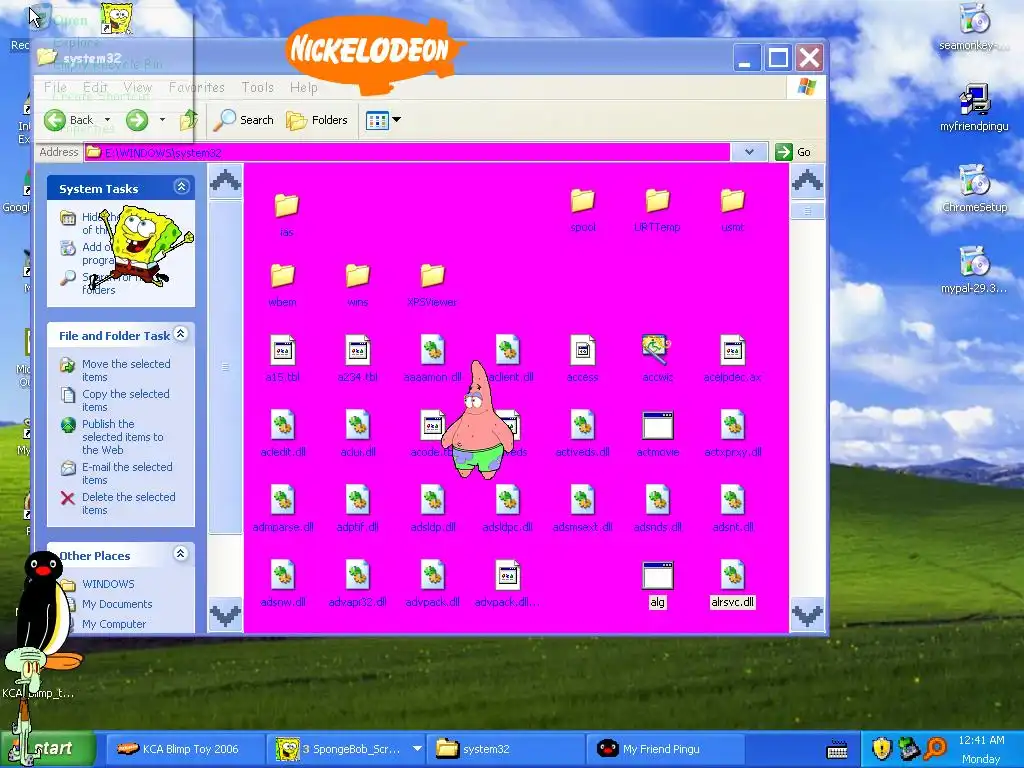Click the address bar path field

click(407, 152)
